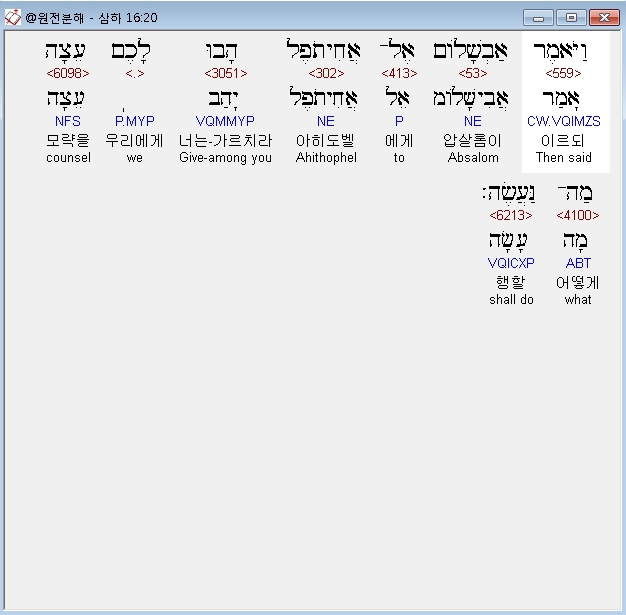
Task: Click Strong's number <6098>
Action: (67, 73)
